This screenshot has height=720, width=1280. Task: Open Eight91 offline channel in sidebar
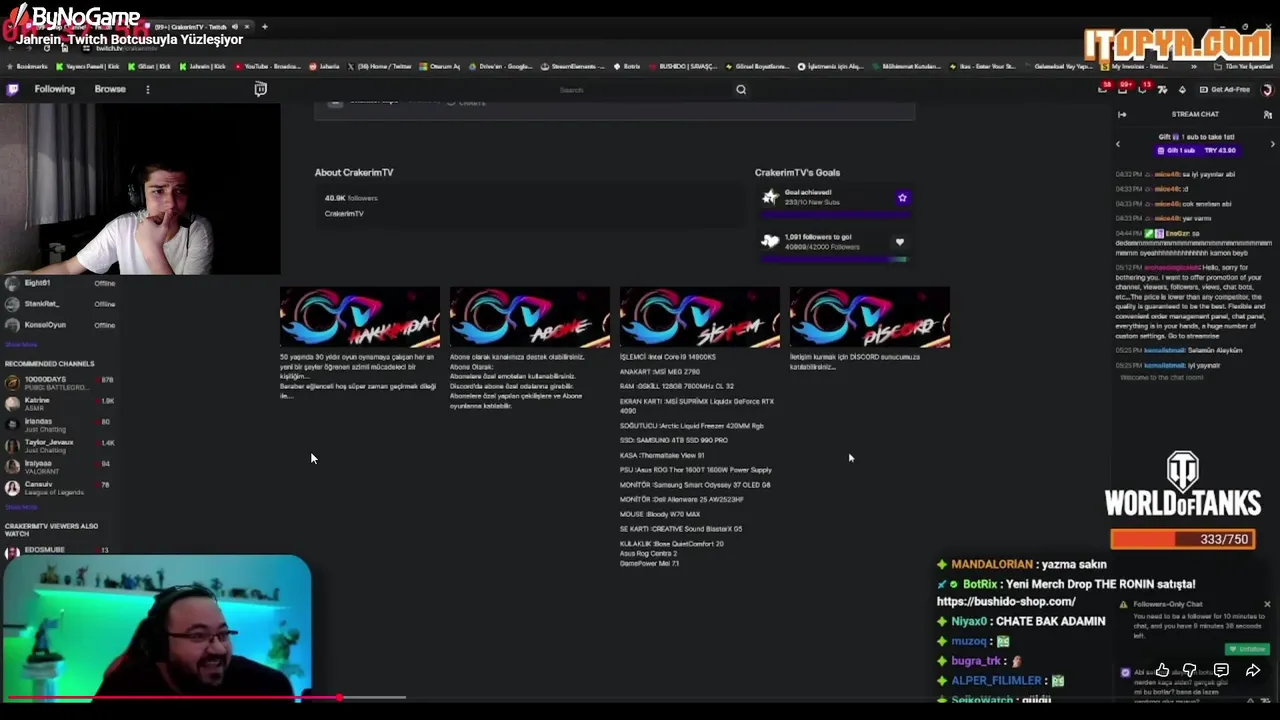[x=60, y=283]
